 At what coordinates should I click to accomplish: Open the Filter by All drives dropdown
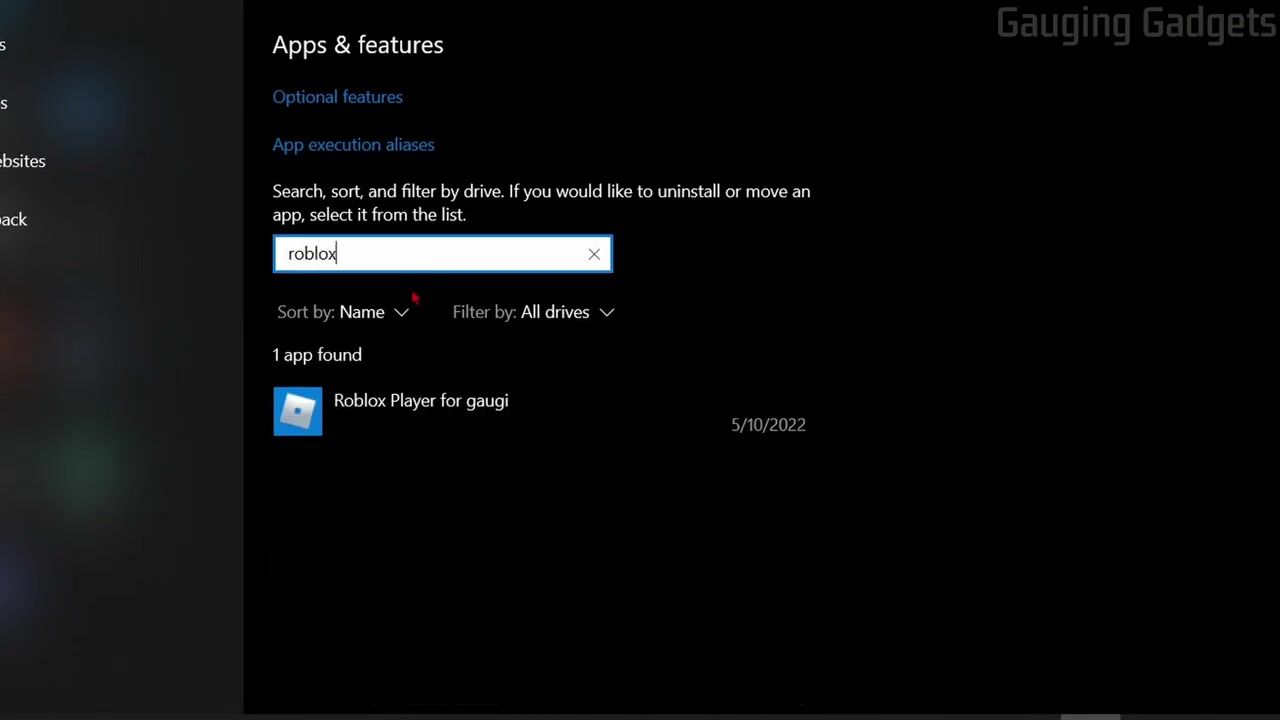(x=533, y=312)
